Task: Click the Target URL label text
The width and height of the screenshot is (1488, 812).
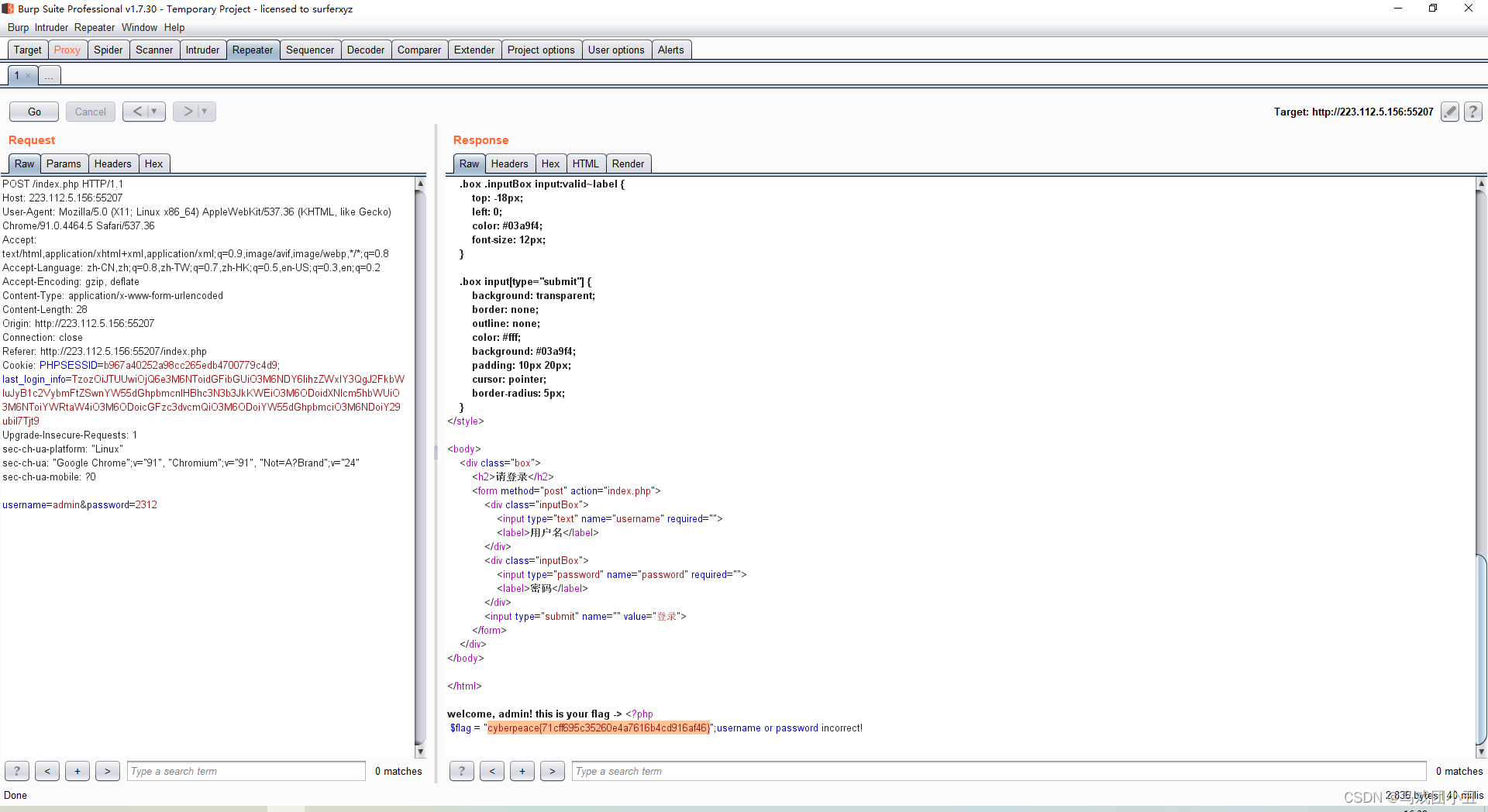Action: [1353, 112]
